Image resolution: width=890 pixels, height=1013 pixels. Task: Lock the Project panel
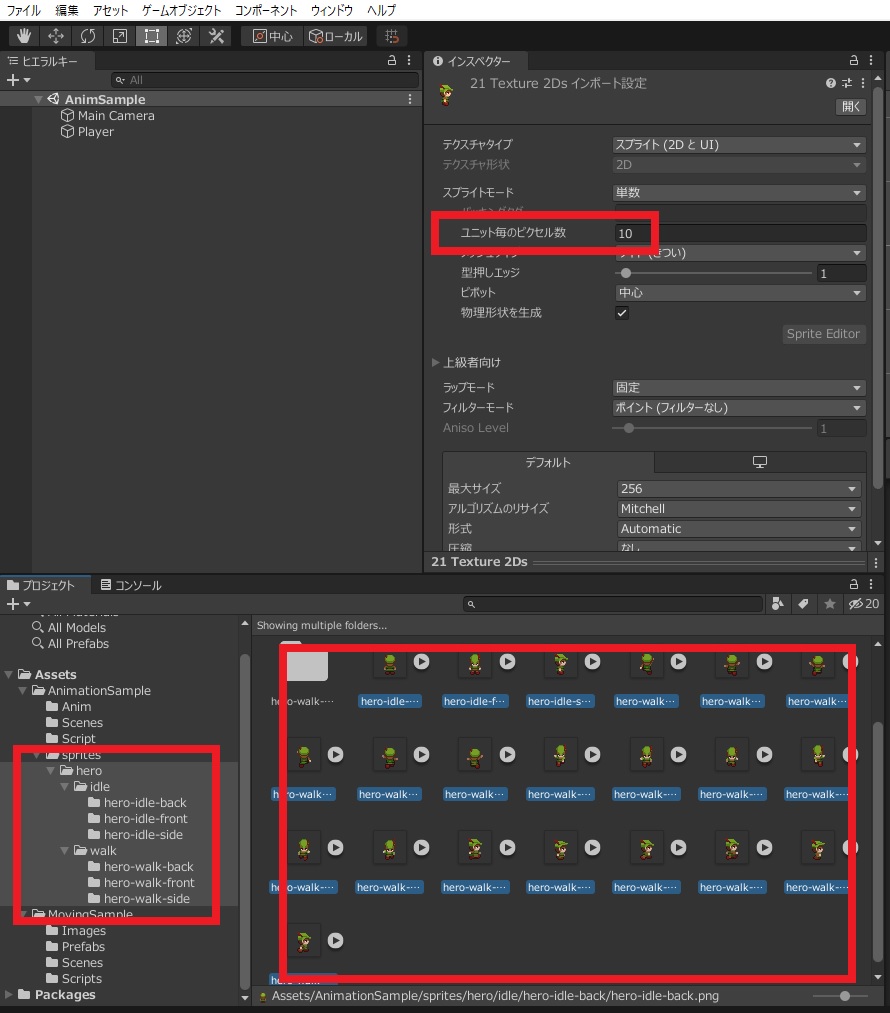pyautogui.click(x=853, y=584)
